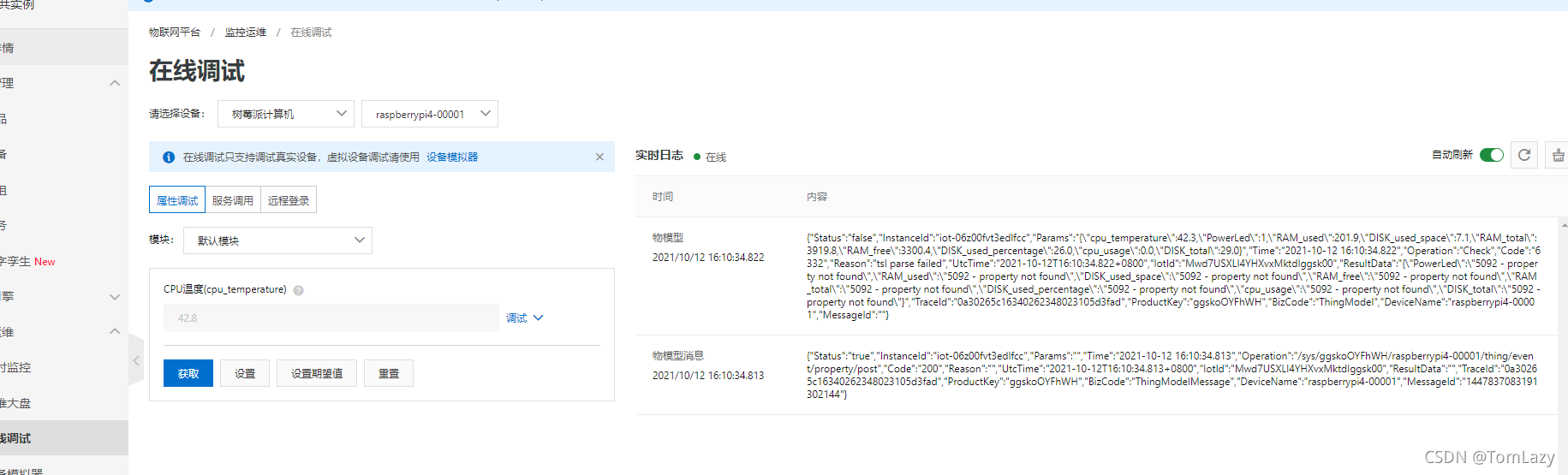Open the 设备模拟器 link

(x=452, y=157)
